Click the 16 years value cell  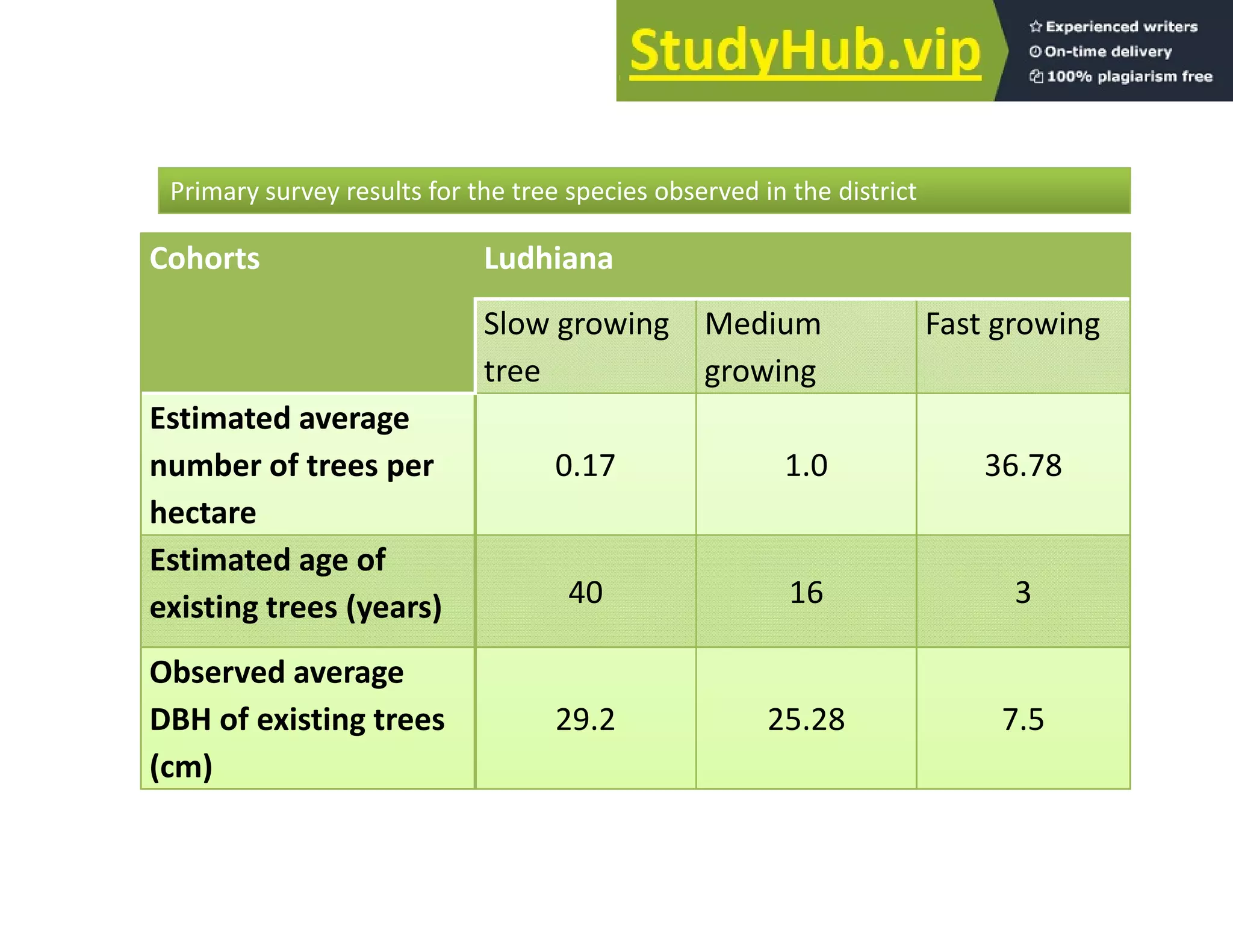(806, 592)
